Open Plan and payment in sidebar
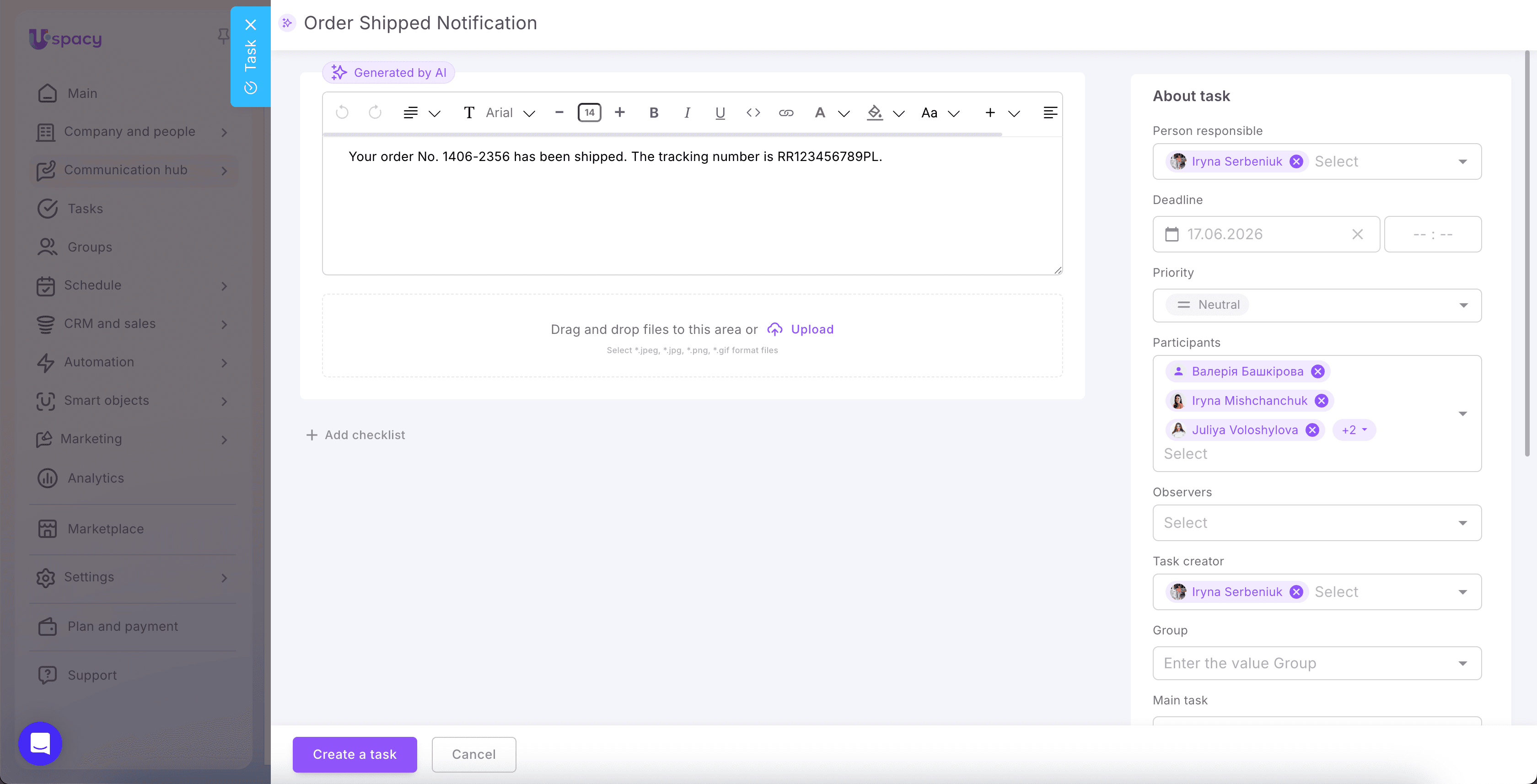This screenshot has width=1537, height=784. pos(134,627)
